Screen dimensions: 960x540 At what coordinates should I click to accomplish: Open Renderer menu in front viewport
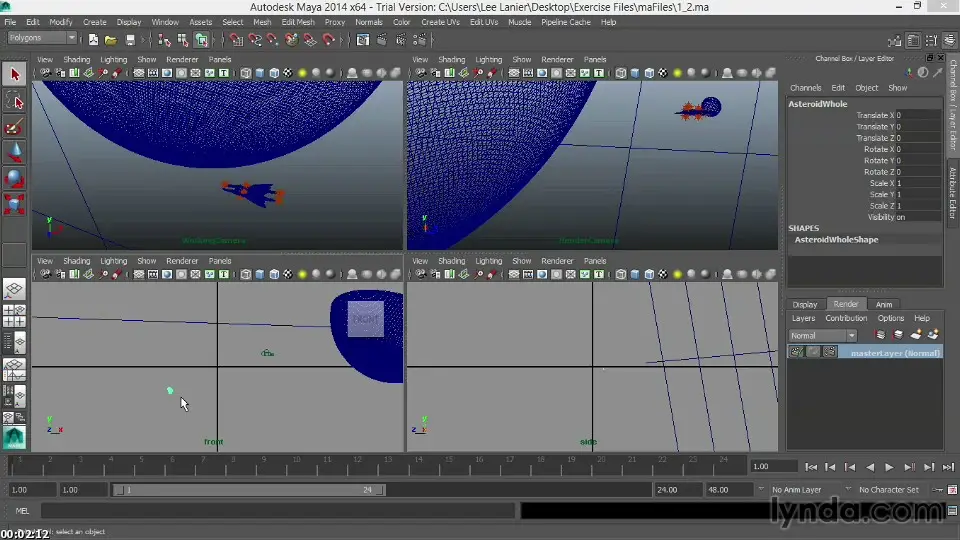coord(182,261)
